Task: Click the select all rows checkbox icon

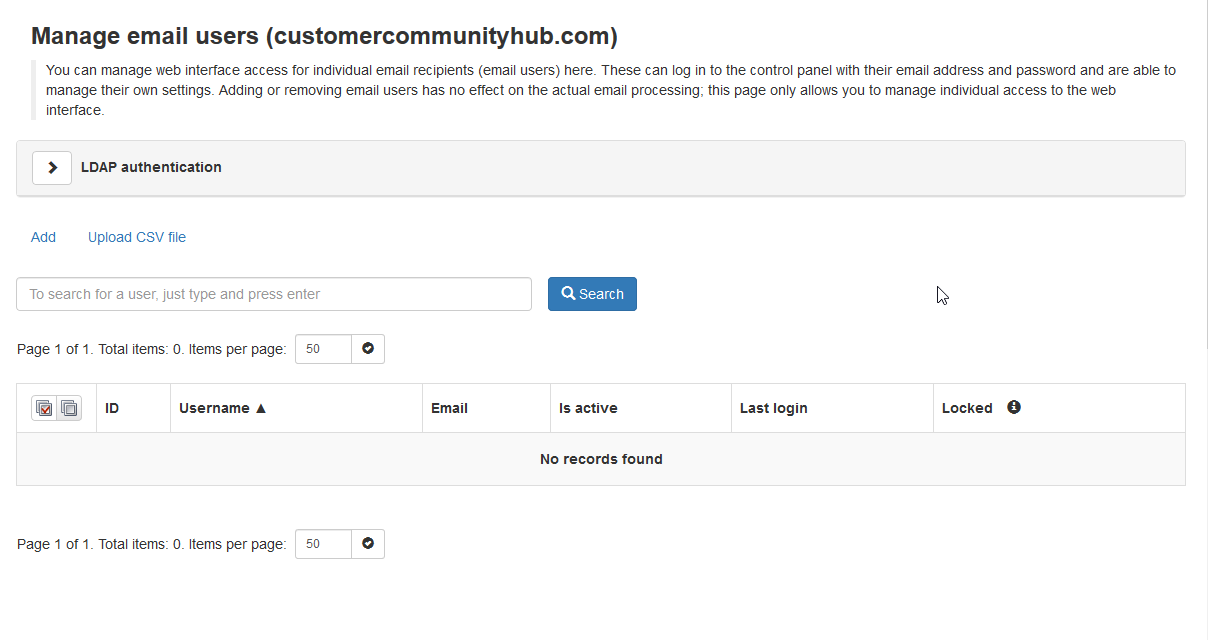Action: click(x=44, y=408)
